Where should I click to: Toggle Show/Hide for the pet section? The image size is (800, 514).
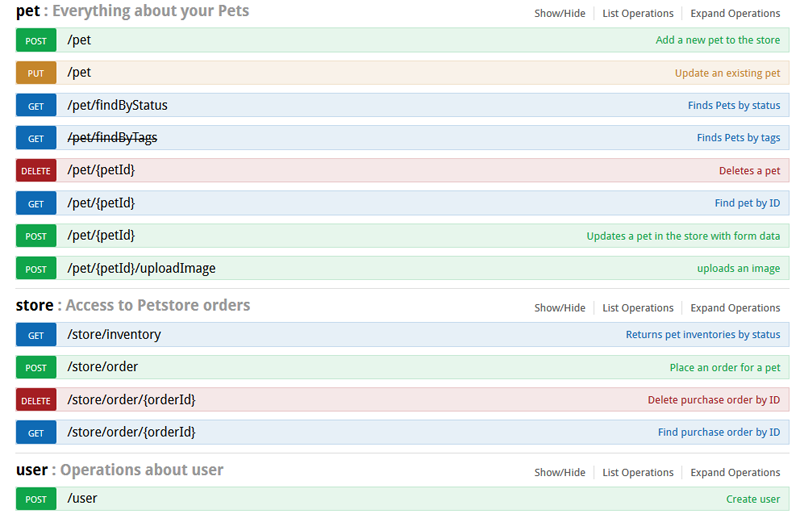coord(560,13)
